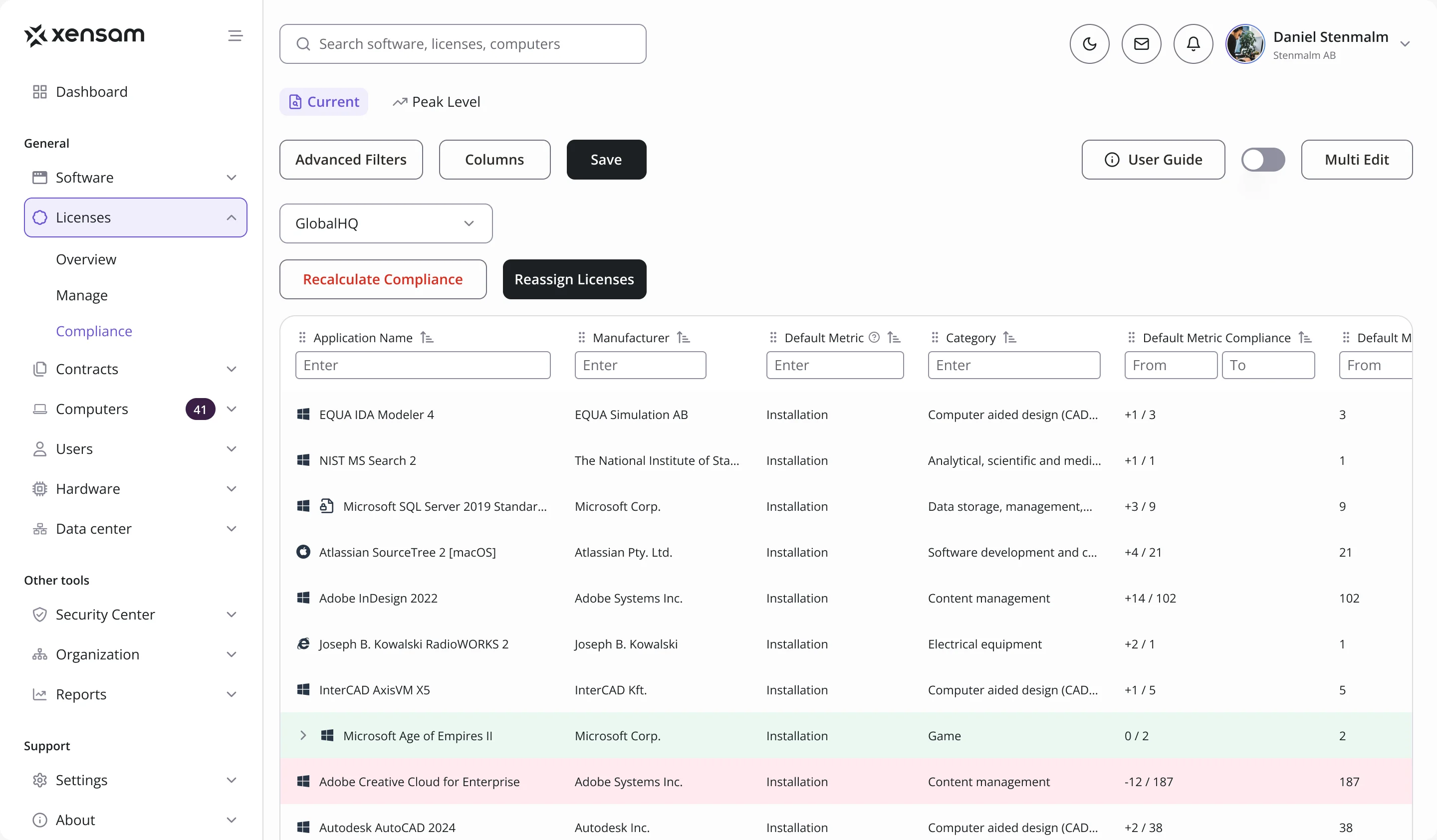Sort the Category column
The image size is (1437, 840).
tap(1009, 337)
